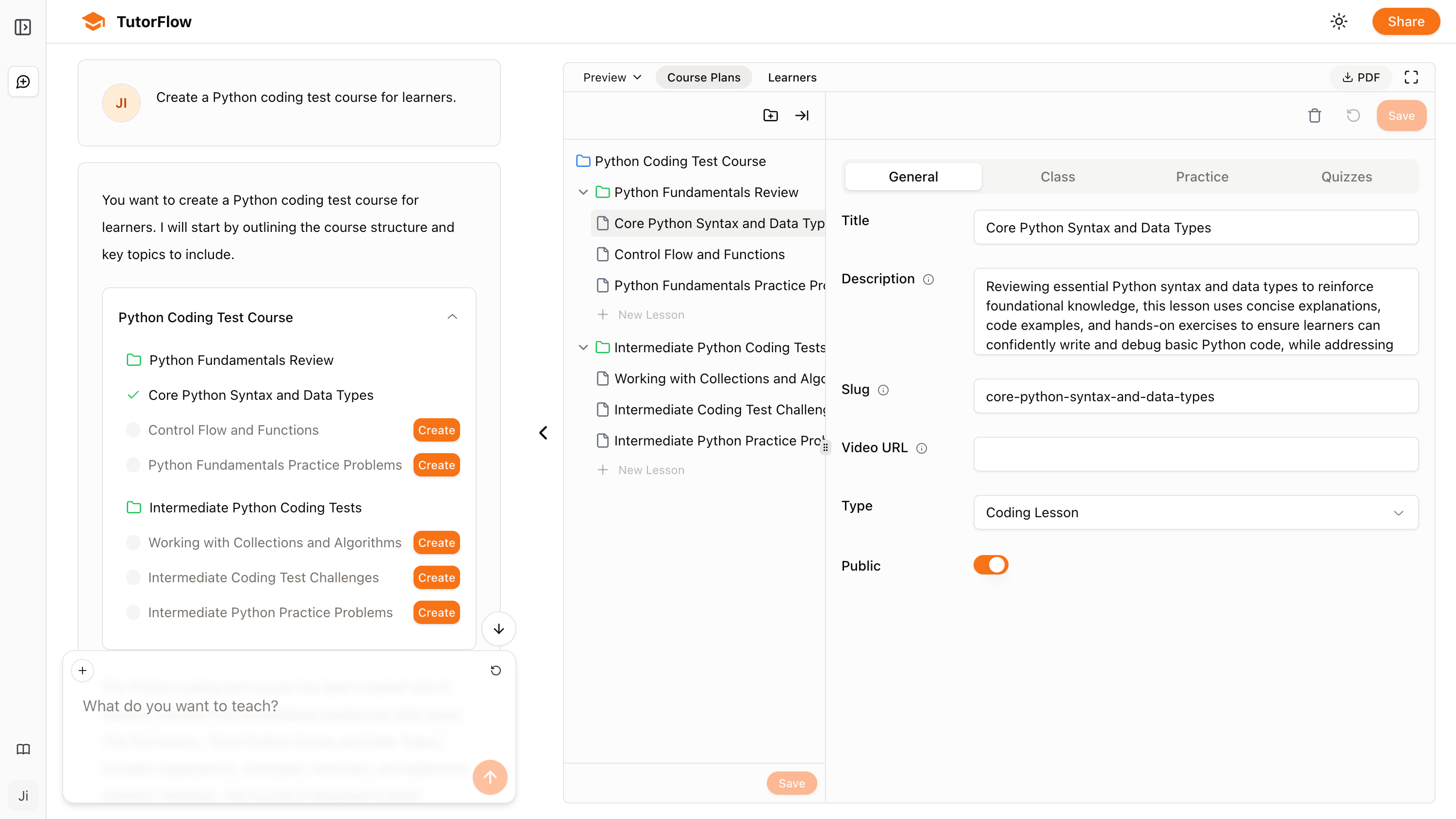
Task: Open the Type dropdown showing Coding Lesson
Action: click(1195, 513)
